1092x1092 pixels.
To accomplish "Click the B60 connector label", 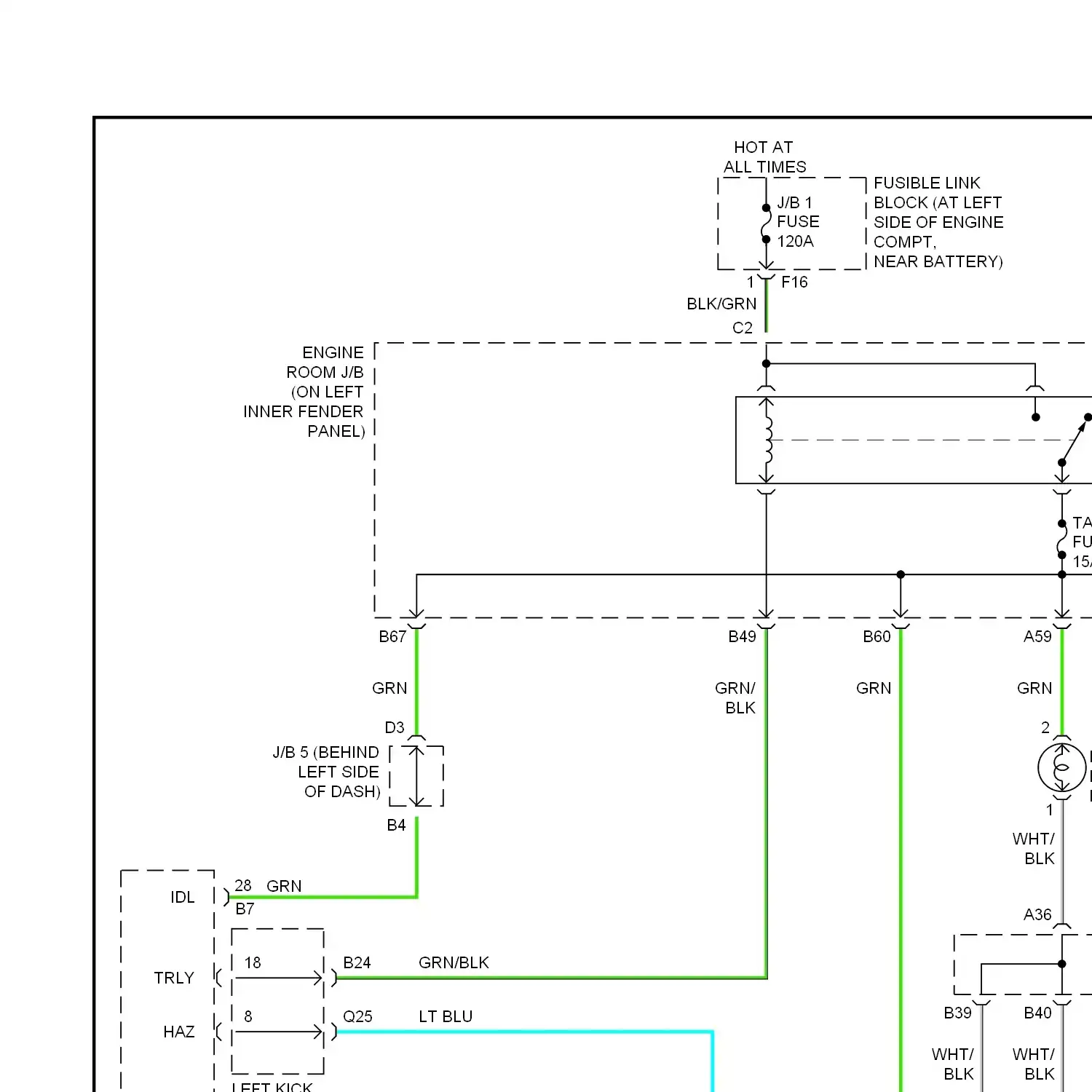I will 877,637.
